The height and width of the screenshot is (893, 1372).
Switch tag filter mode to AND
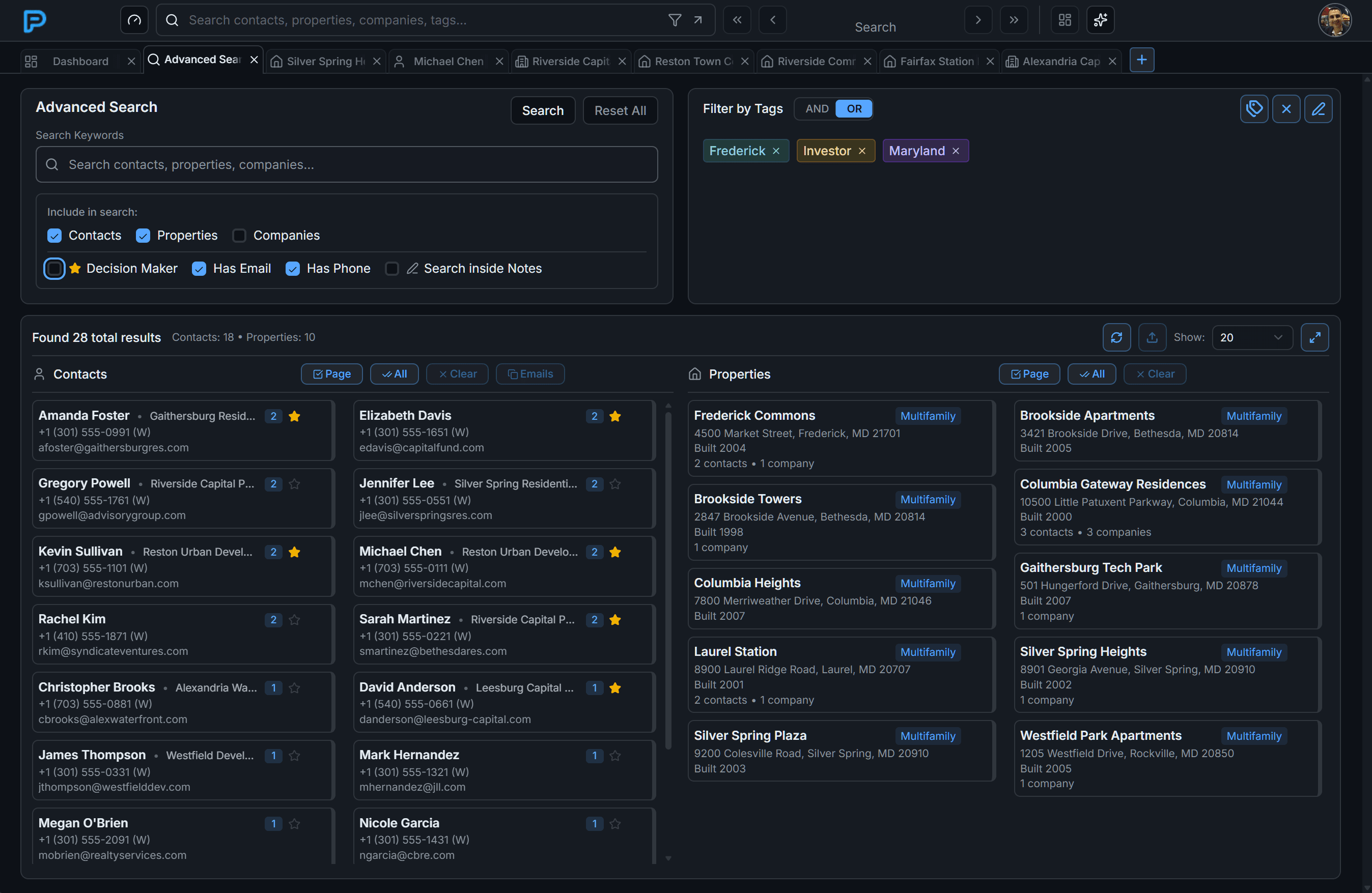(x=816, y=109)
